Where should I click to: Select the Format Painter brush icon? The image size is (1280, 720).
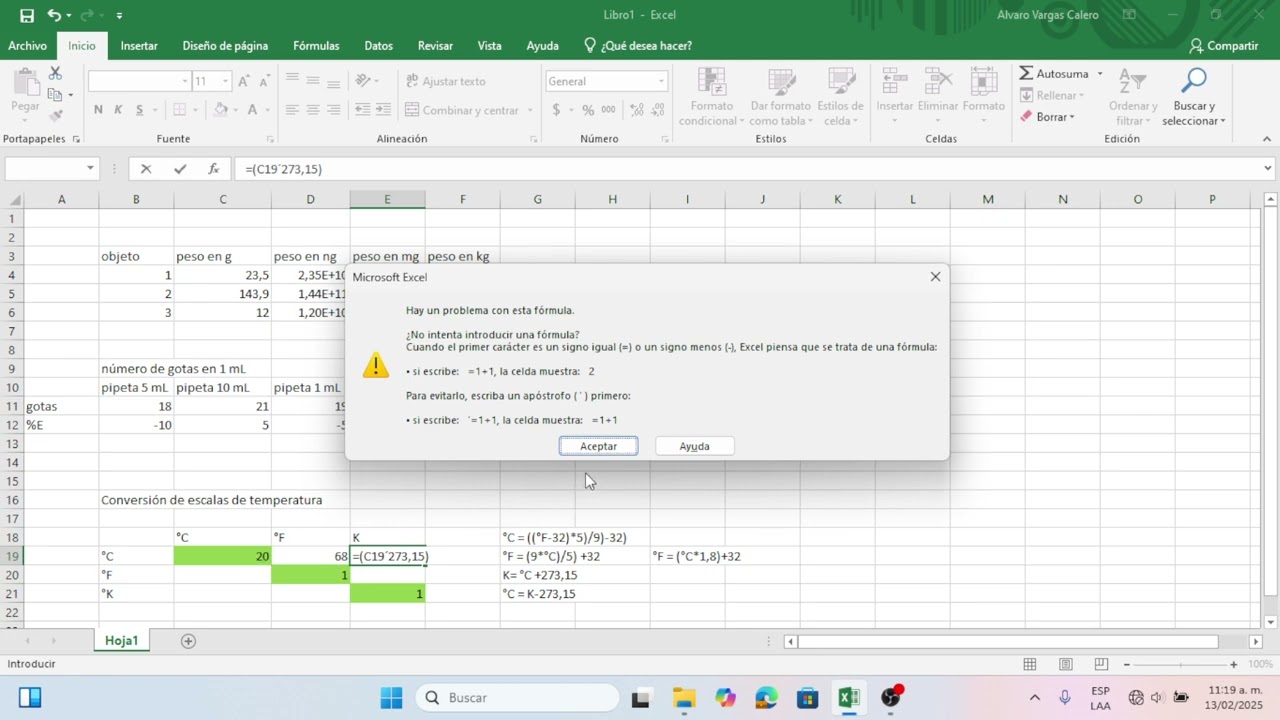pos(55,116)
